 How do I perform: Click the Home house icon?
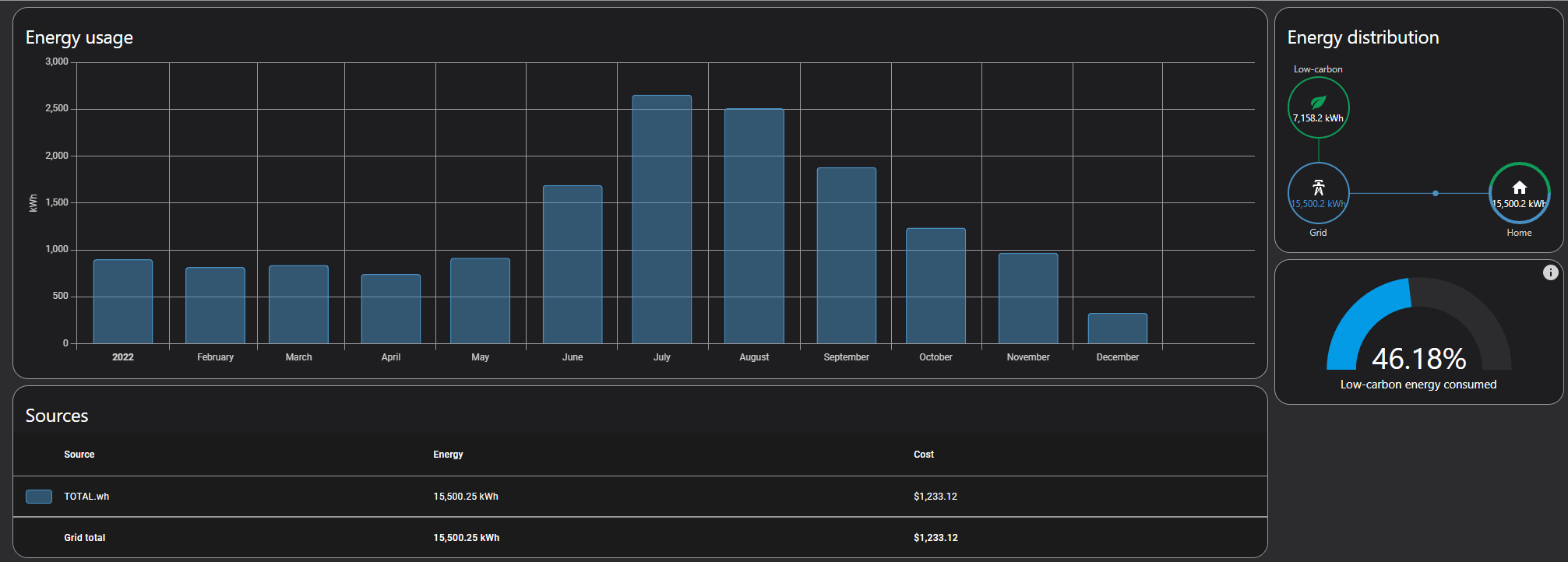1519,188
